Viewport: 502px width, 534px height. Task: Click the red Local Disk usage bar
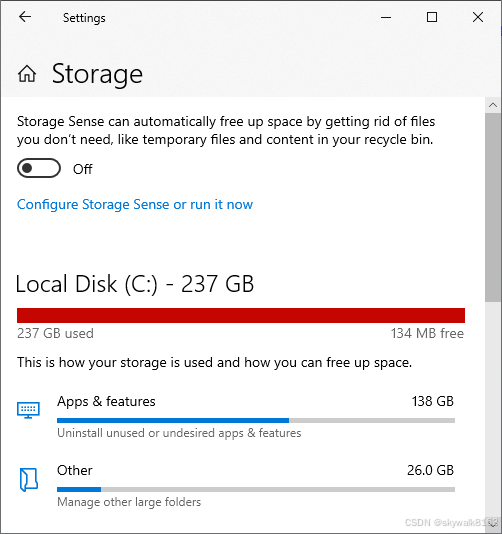(241, 315)
